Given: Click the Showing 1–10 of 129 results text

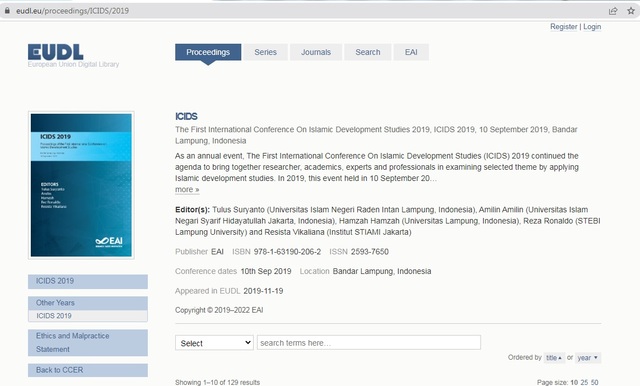Looking at the screenshot, I should (218, 382).
